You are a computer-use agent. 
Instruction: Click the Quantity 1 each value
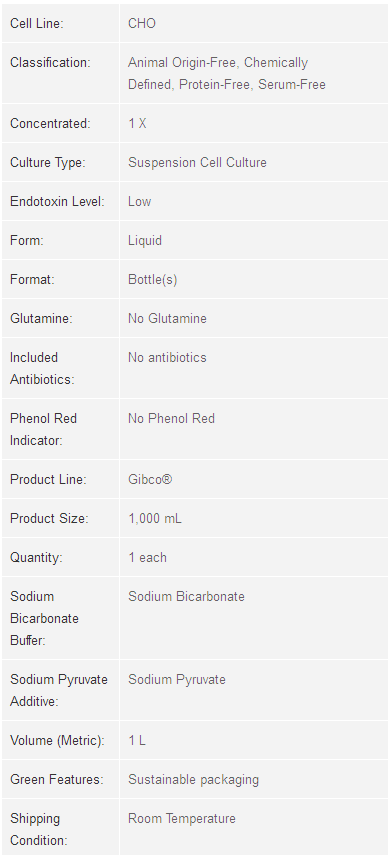click(x=148, y=558)
